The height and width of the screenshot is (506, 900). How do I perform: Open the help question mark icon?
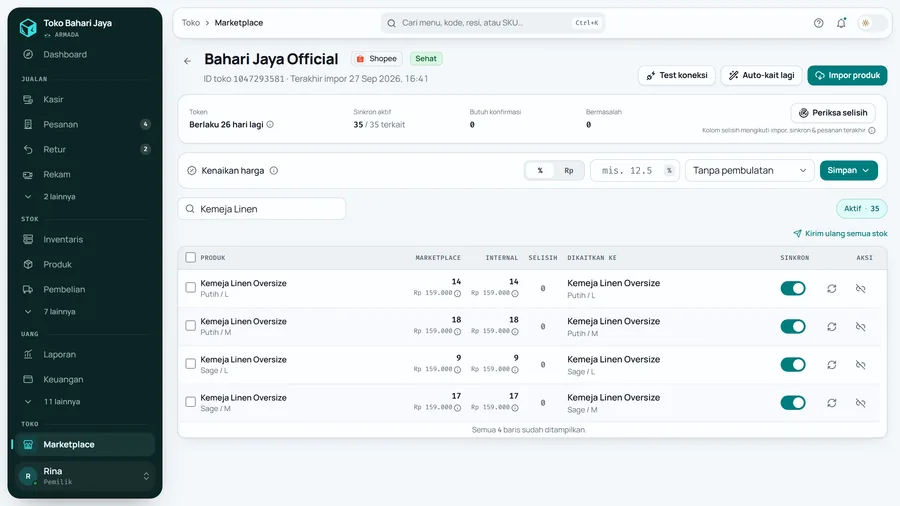818,23
